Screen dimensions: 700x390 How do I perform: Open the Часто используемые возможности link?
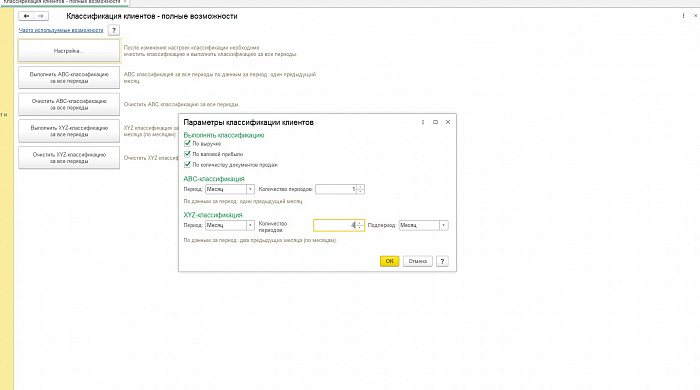tap(61, 30)
